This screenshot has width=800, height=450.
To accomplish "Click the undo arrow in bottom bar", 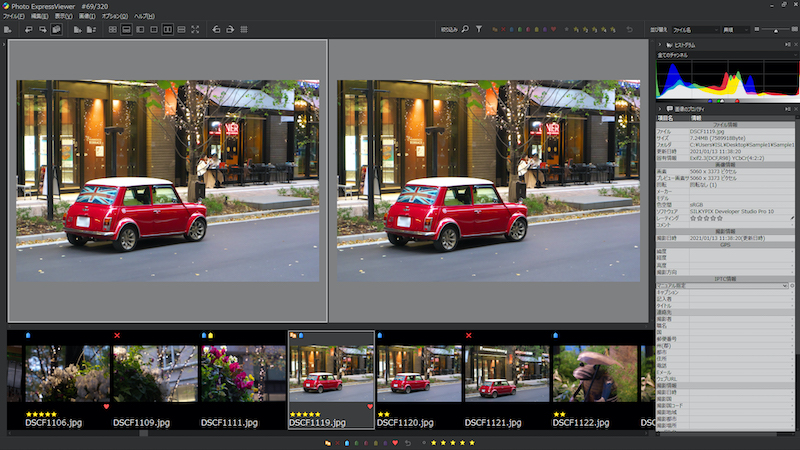I will click(x=408, y=443).
